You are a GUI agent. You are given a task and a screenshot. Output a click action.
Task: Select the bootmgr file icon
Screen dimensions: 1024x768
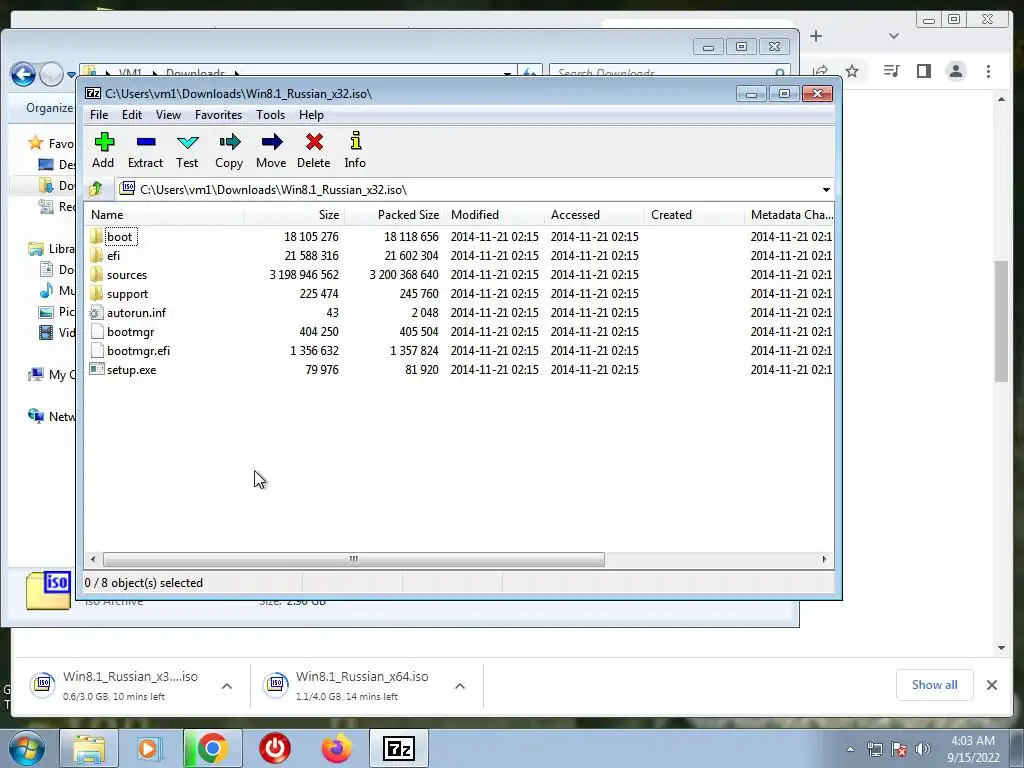point(97,331)
